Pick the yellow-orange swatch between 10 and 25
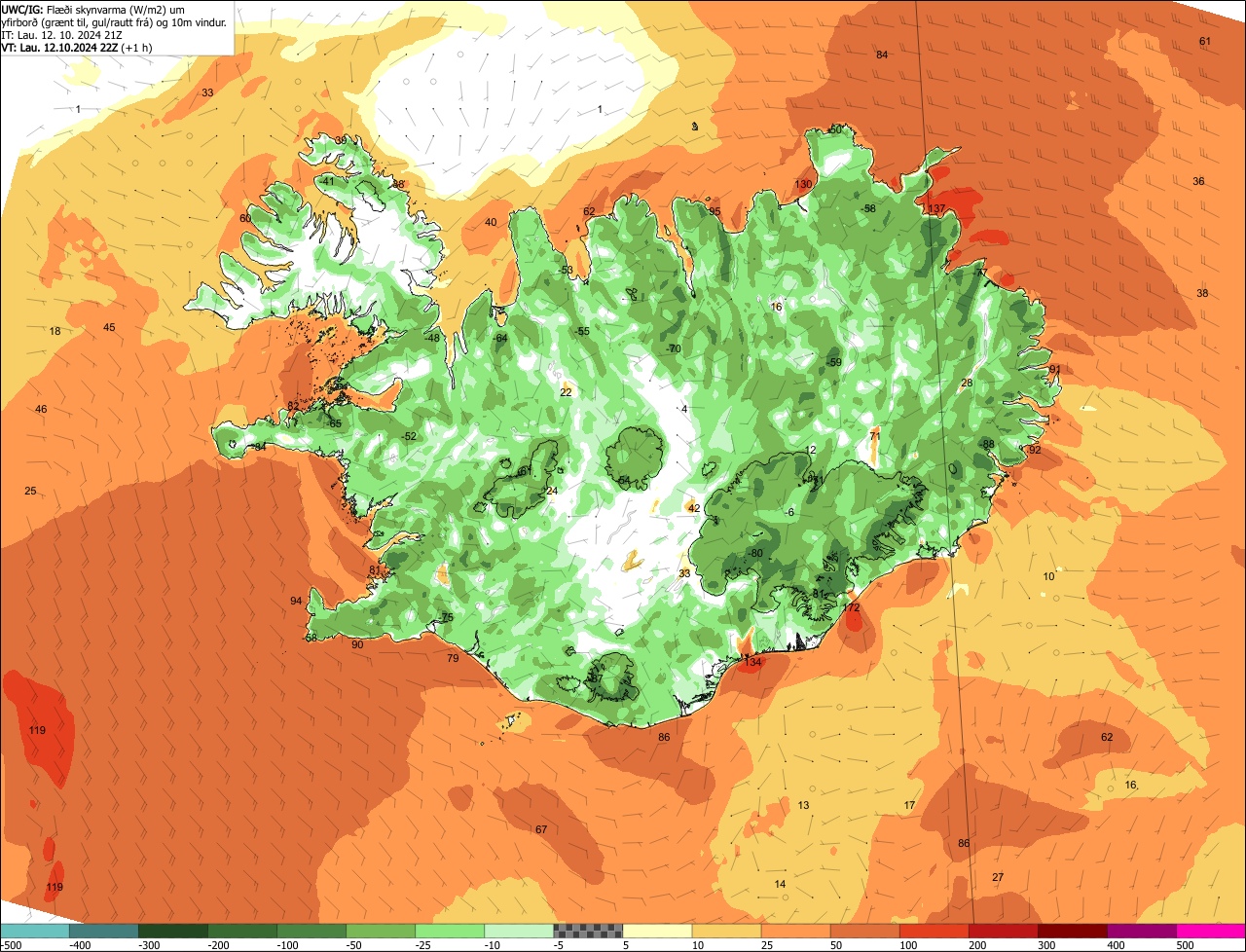Image resolution: width=1246 pixels, height=952 pixels. (x=726, y=931)
